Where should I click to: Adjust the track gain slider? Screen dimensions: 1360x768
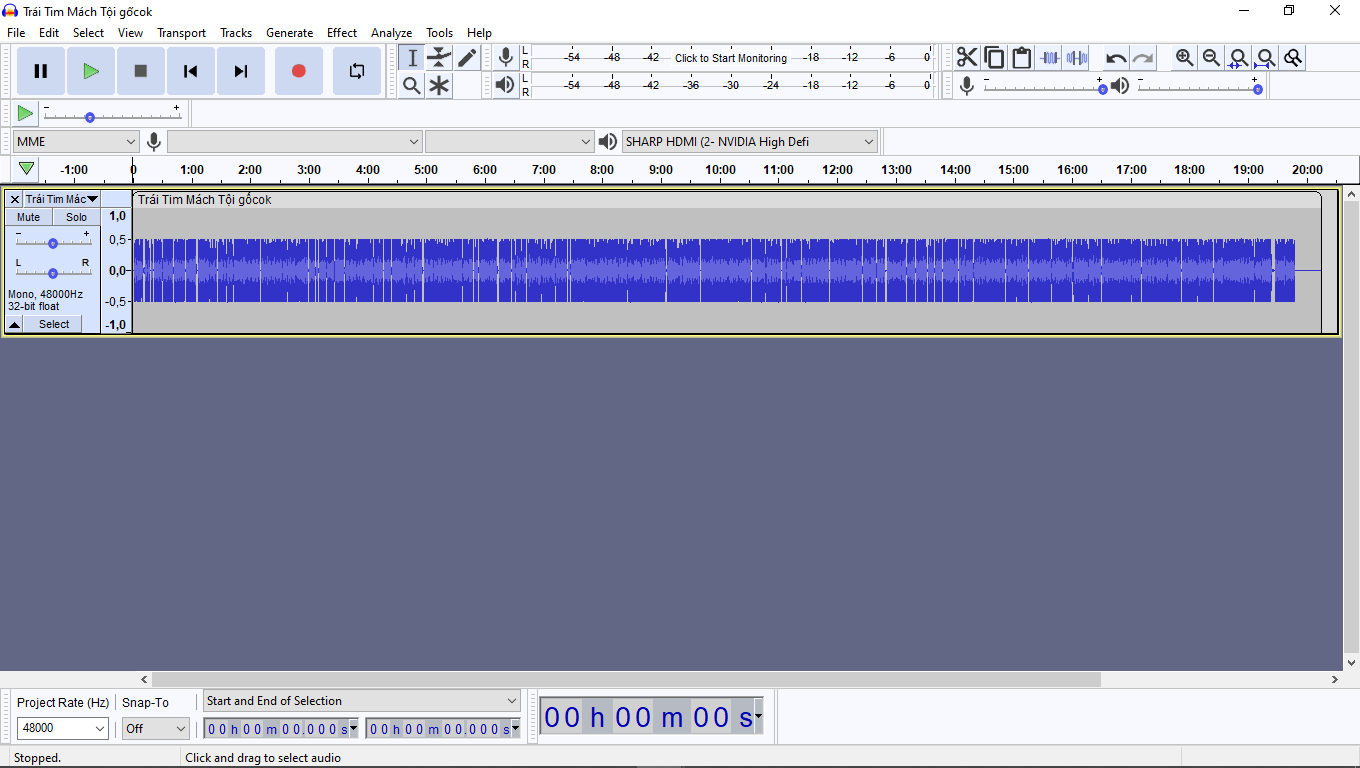point(53,242)
